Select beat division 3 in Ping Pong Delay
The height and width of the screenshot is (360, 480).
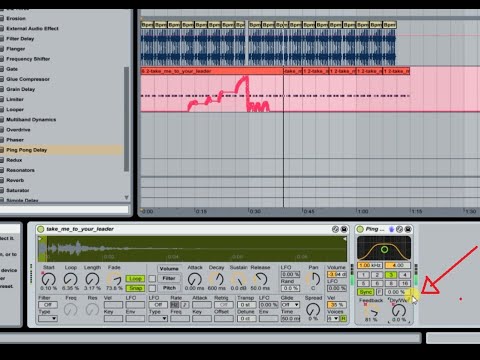(x=391, y=275)
